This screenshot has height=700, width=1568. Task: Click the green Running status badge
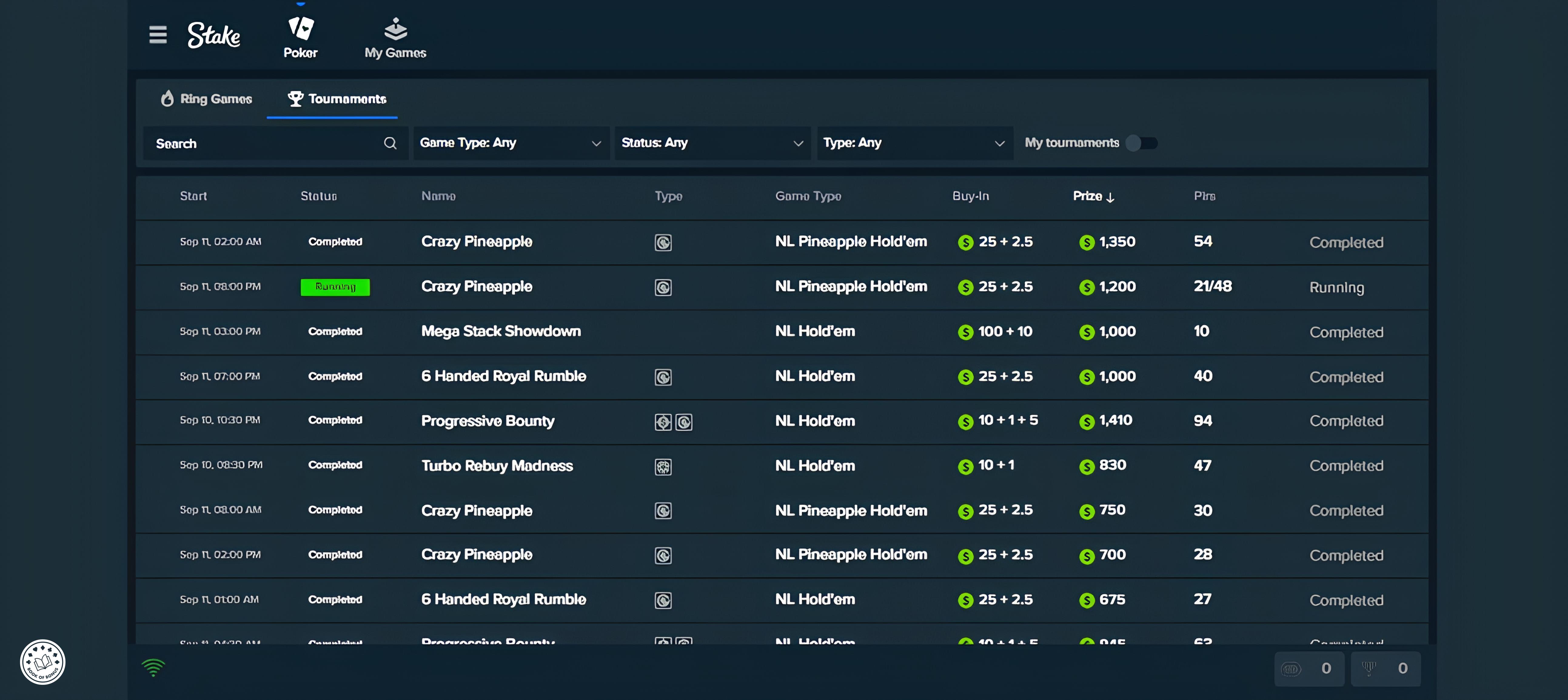click(335, 287)
